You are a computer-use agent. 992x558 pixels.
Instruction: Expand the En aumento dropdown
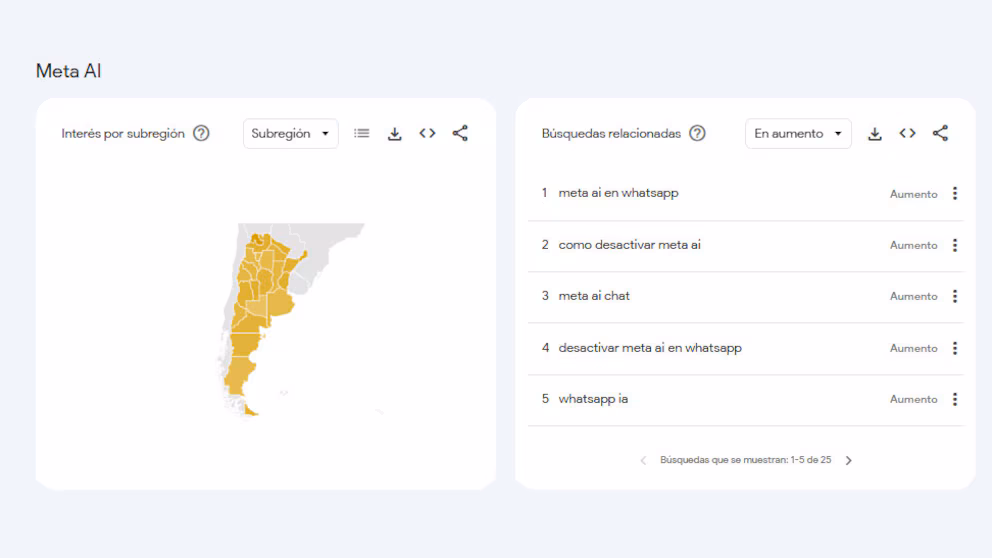coord(798,133)
